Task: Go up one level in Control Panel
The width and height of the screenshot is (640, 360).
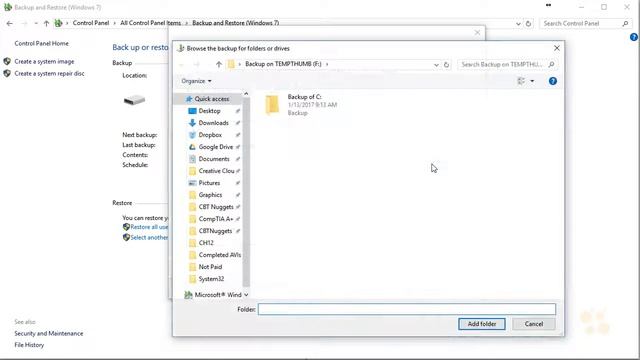Action: coord(46,23)
